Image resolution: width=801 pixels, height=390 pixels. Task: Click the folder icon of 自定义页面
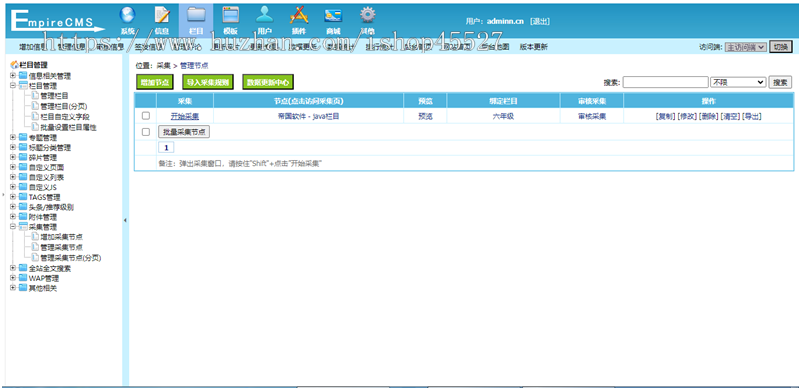[x=22, y=167]
